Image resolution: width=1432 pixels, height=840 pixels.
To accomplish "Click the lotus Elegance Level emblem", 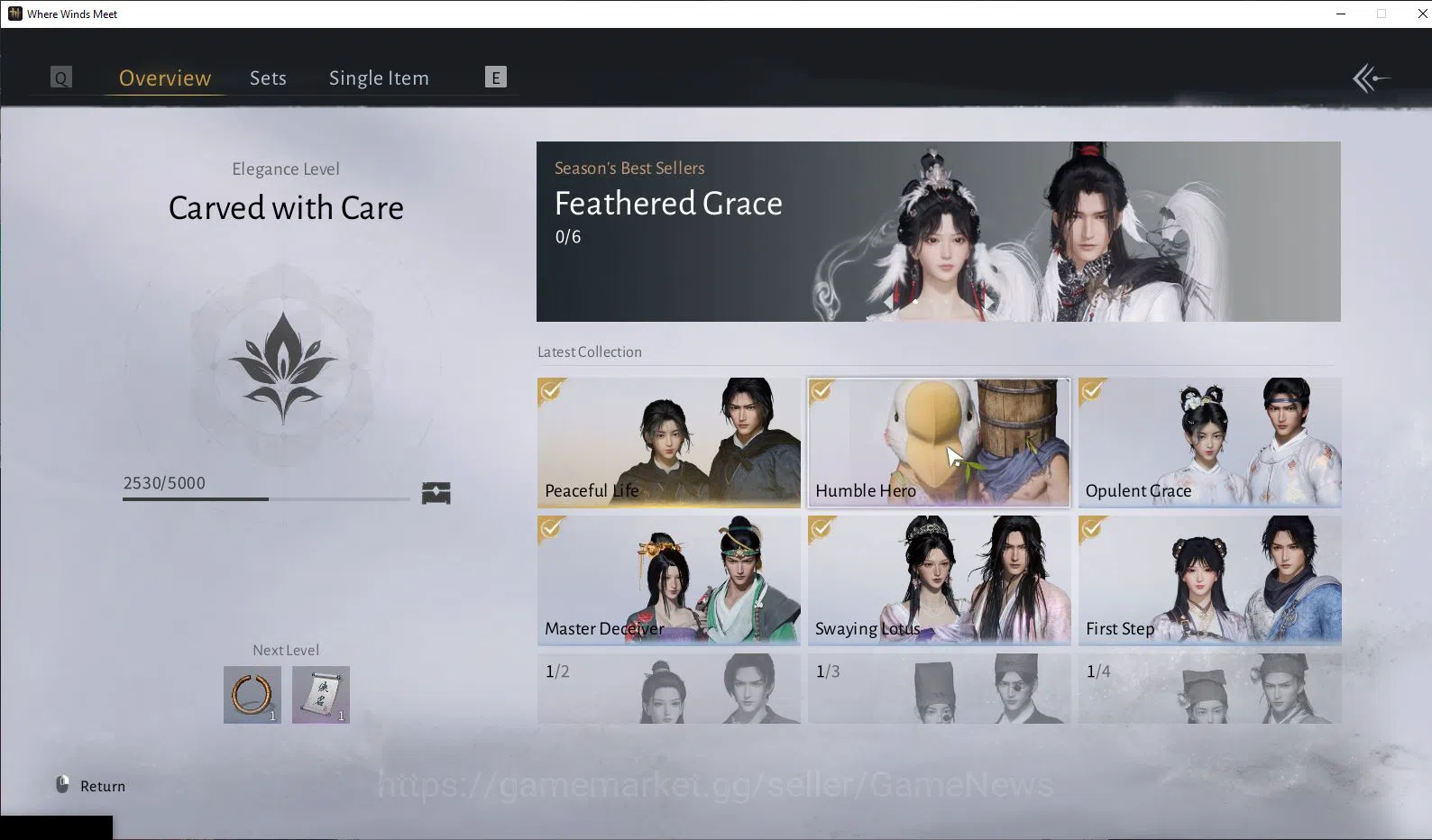I will [283, 368].
